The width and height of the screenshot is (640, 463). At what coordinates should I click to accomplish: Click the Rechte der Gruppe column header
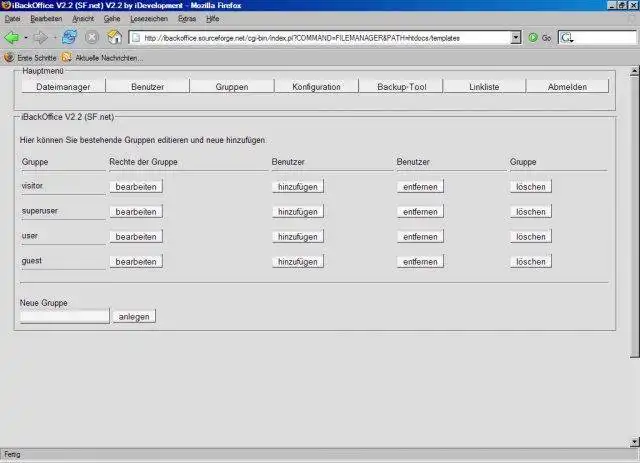[x=143, y=162]
